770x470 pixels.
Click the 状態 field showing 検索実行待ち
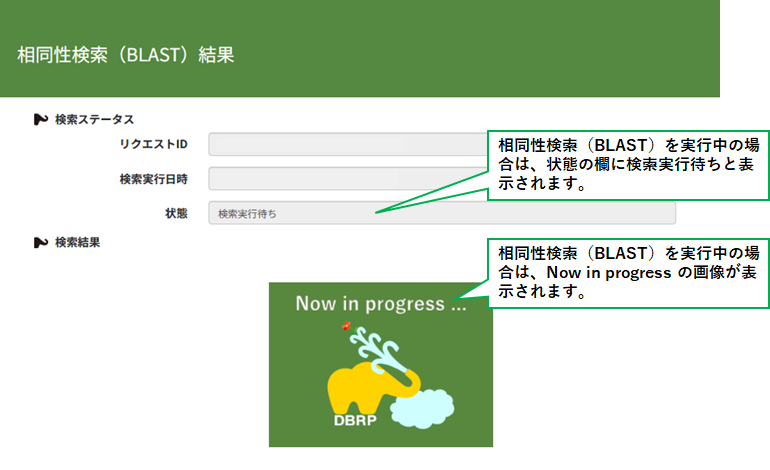point(442,213)
